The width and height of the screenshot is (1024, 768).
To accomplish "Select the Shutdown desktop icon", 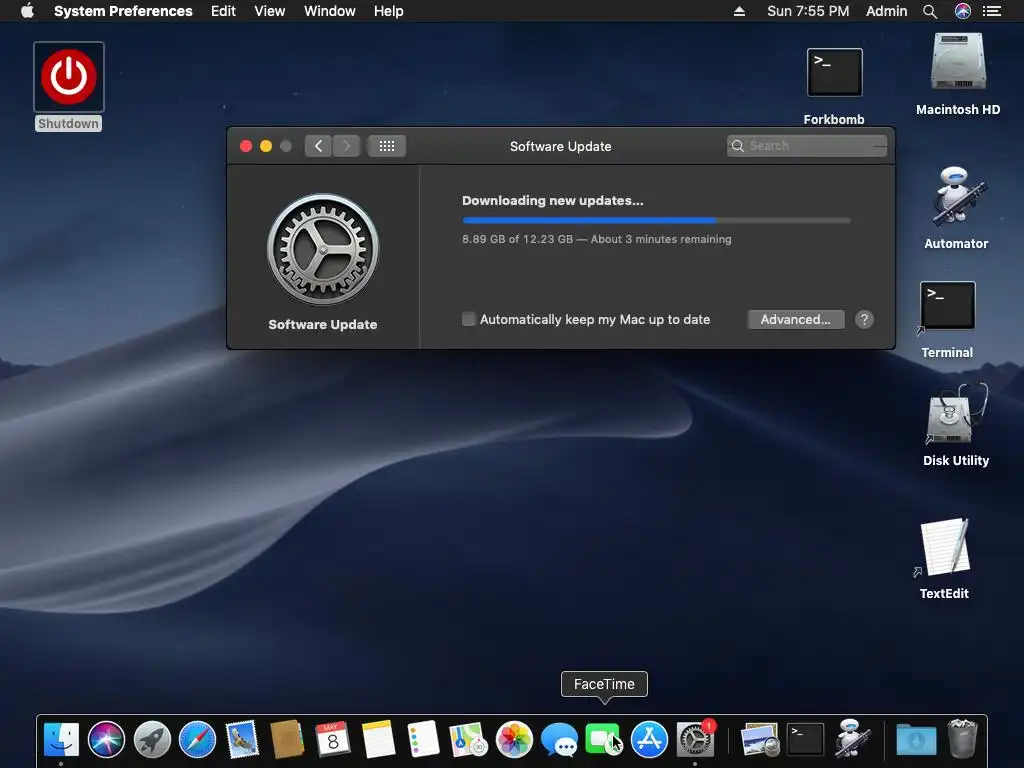I will [69, 77].
